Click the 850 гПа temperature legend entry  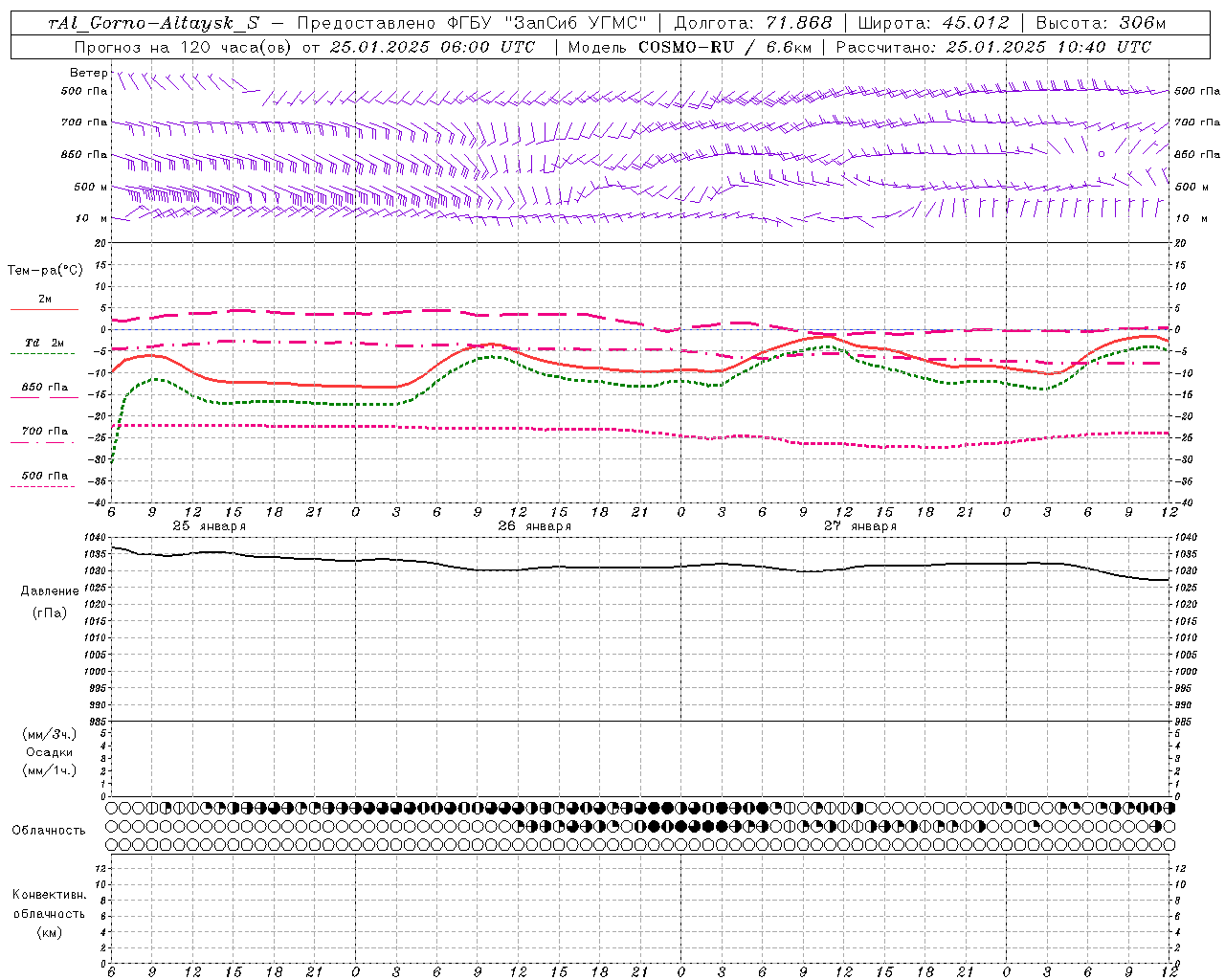[x=45, y=387]
